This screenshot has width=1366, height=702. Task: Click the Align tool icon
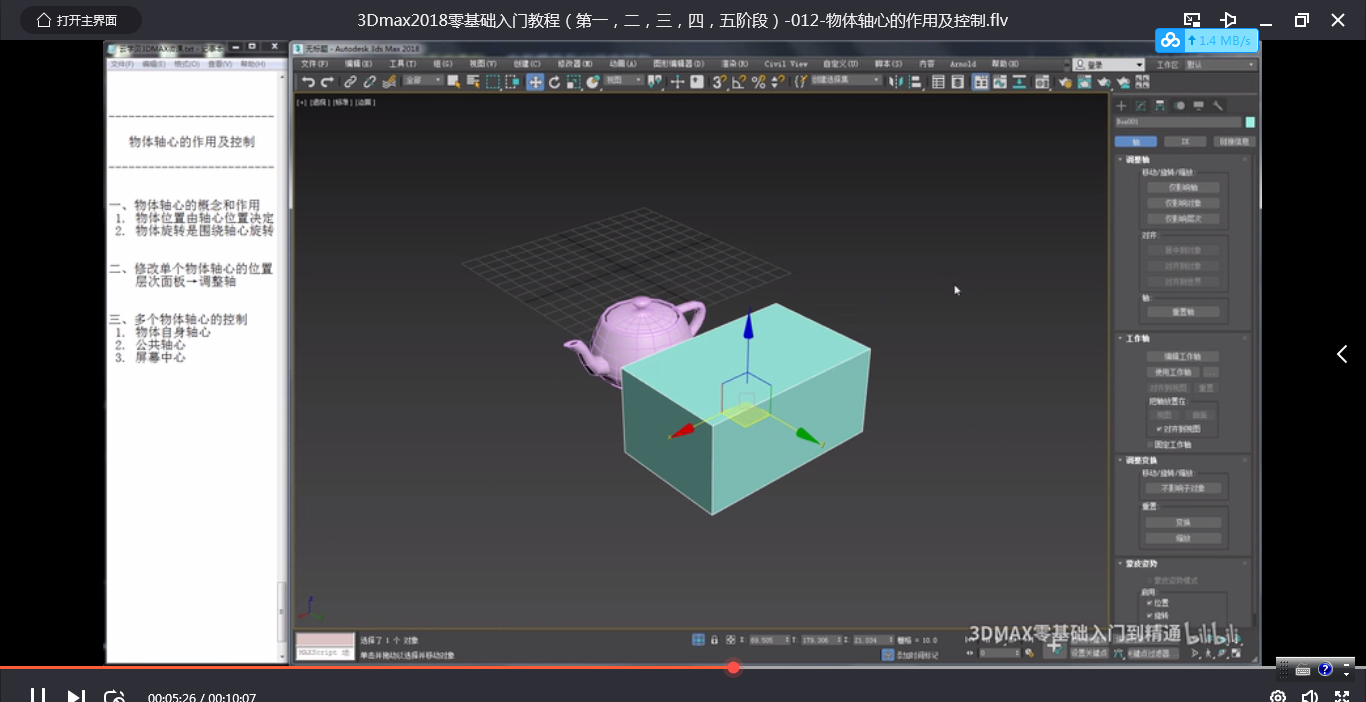click(x=915, y=82)
